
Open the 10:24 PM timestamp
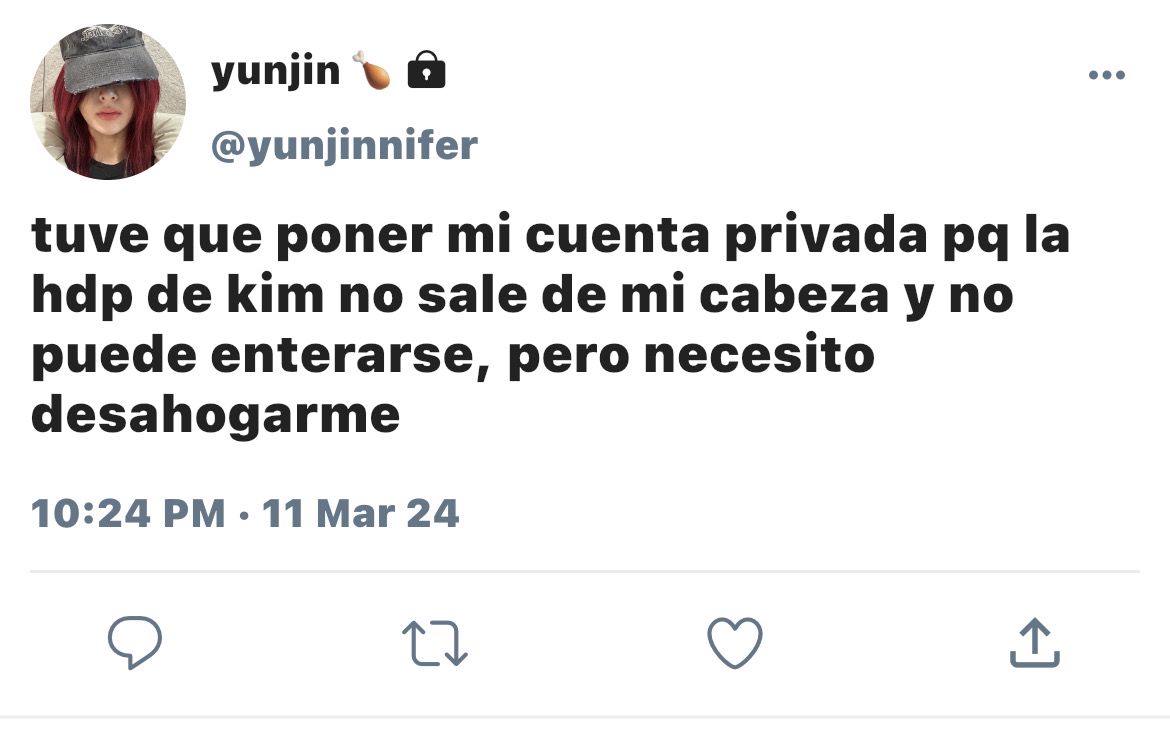point(128,513)
